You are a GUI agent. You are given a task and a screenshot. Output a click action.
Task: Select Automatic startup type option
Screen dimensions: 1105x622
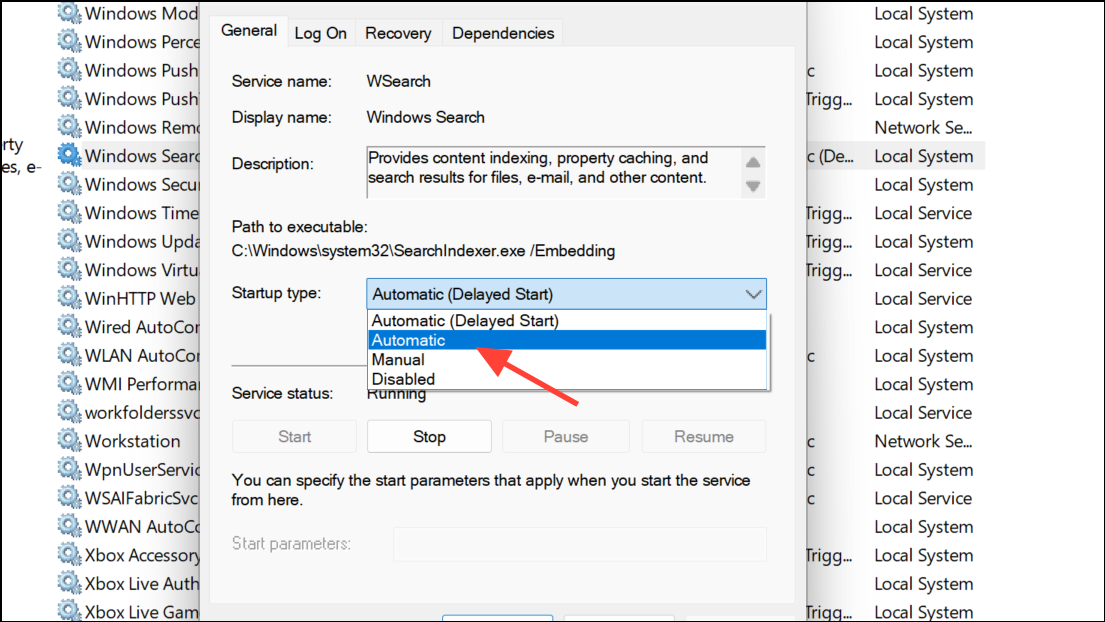point(567,340)
